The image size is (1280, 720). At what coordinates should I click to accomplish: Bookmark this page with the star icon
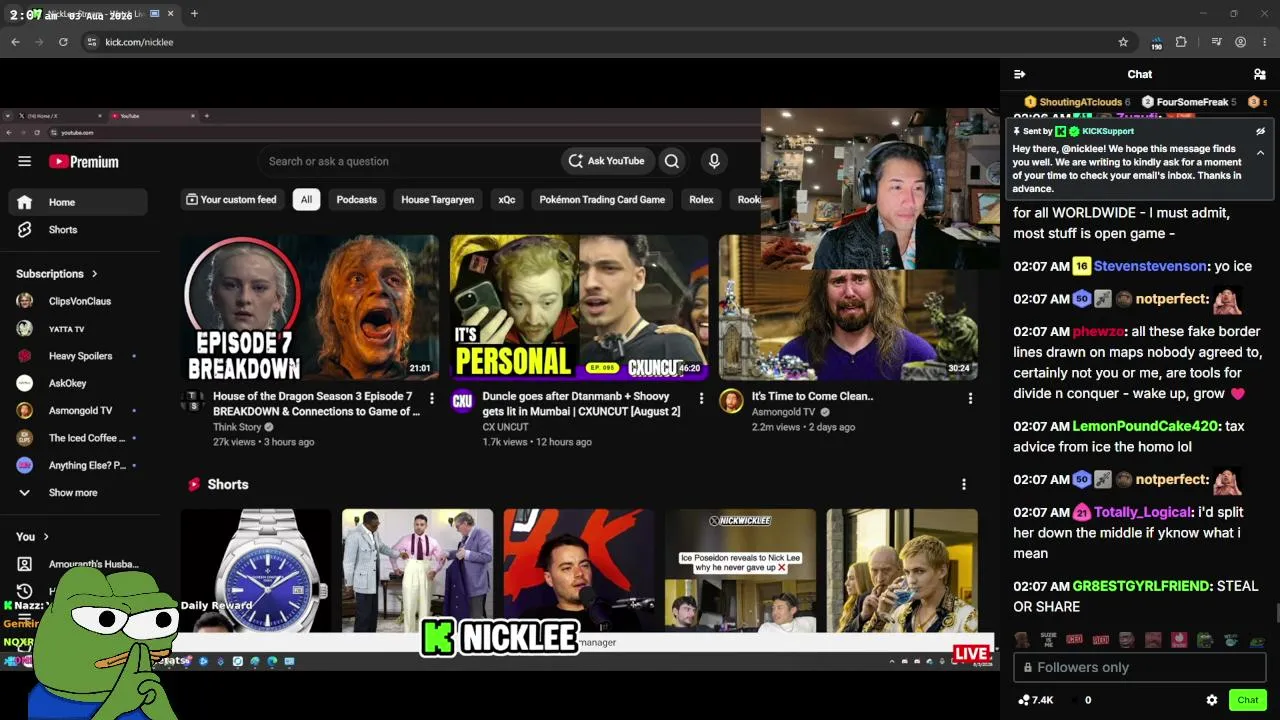pos(1123,42)
